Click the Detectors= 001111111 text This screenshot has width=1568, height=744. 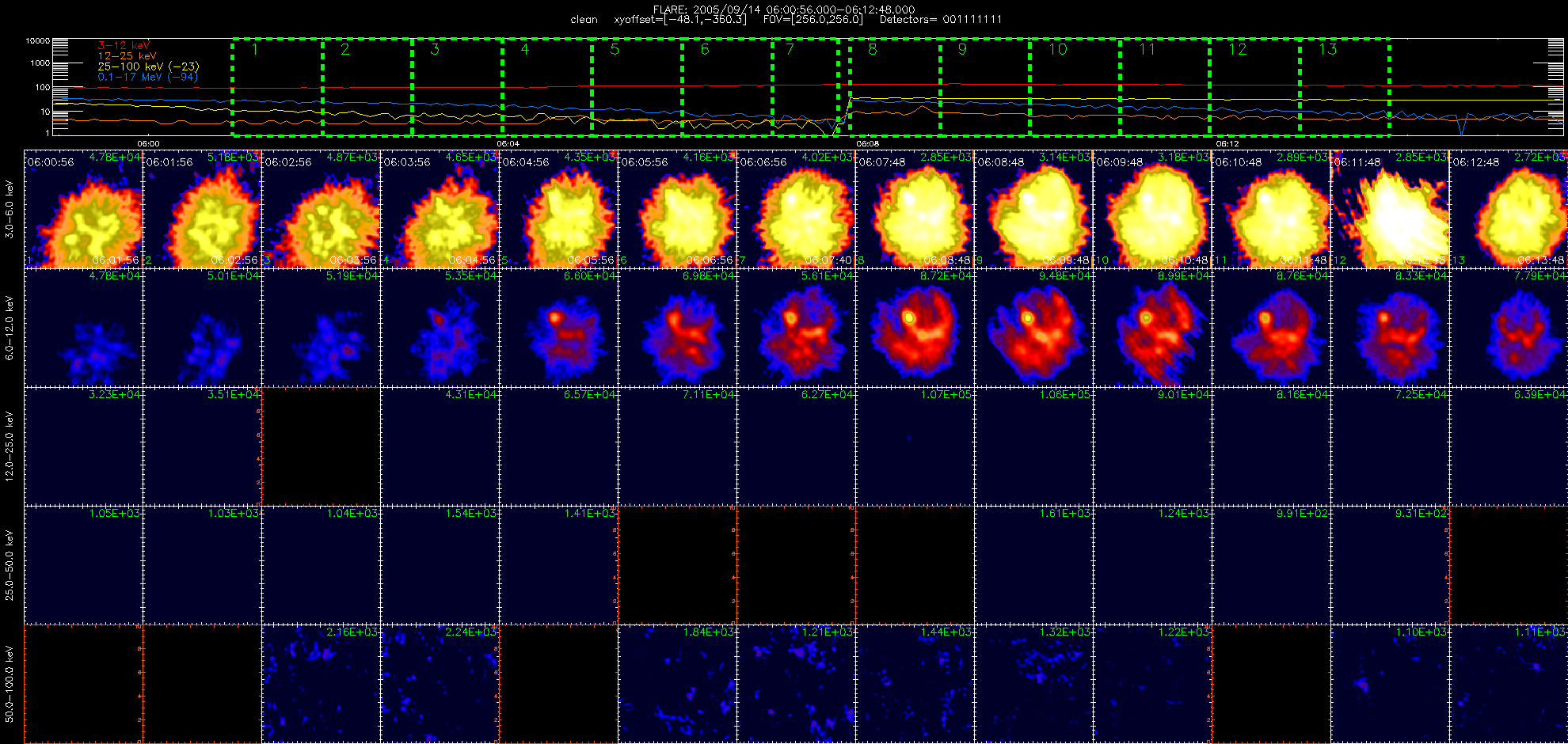[x=941, y=20]
